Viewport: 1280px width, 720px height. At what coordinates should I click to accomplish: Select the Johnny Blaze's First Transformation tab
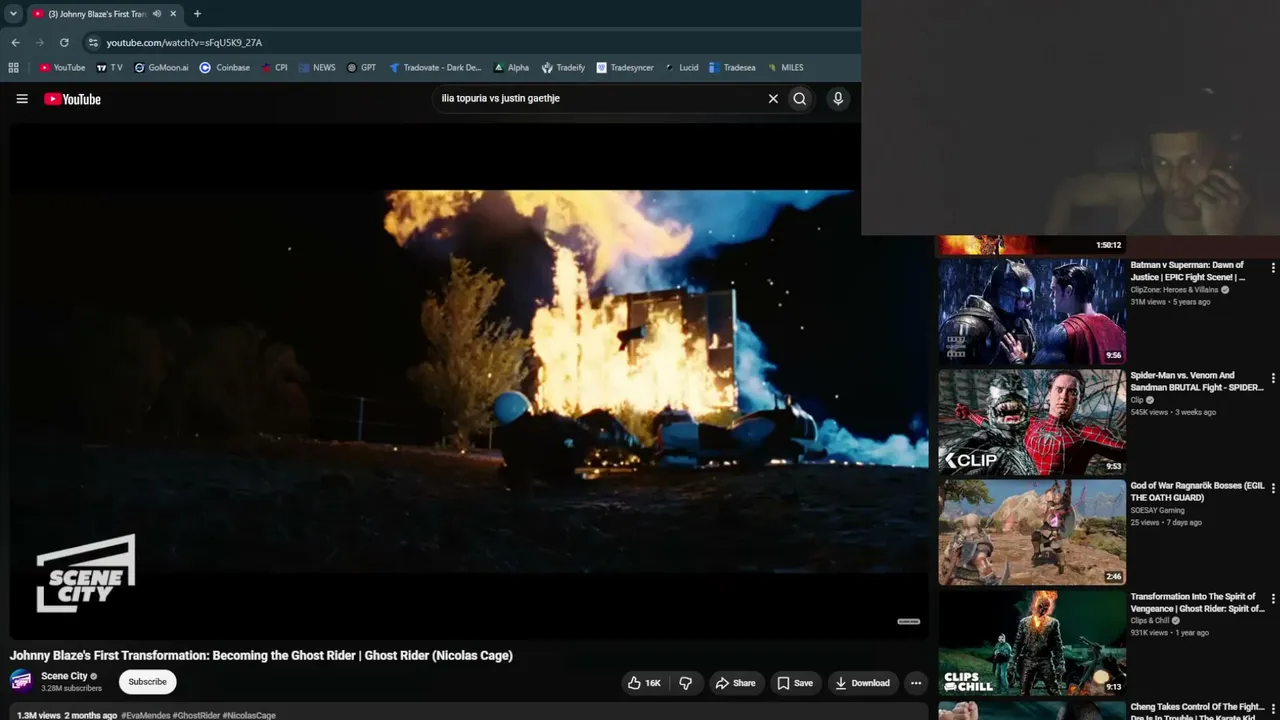(97, 14)
